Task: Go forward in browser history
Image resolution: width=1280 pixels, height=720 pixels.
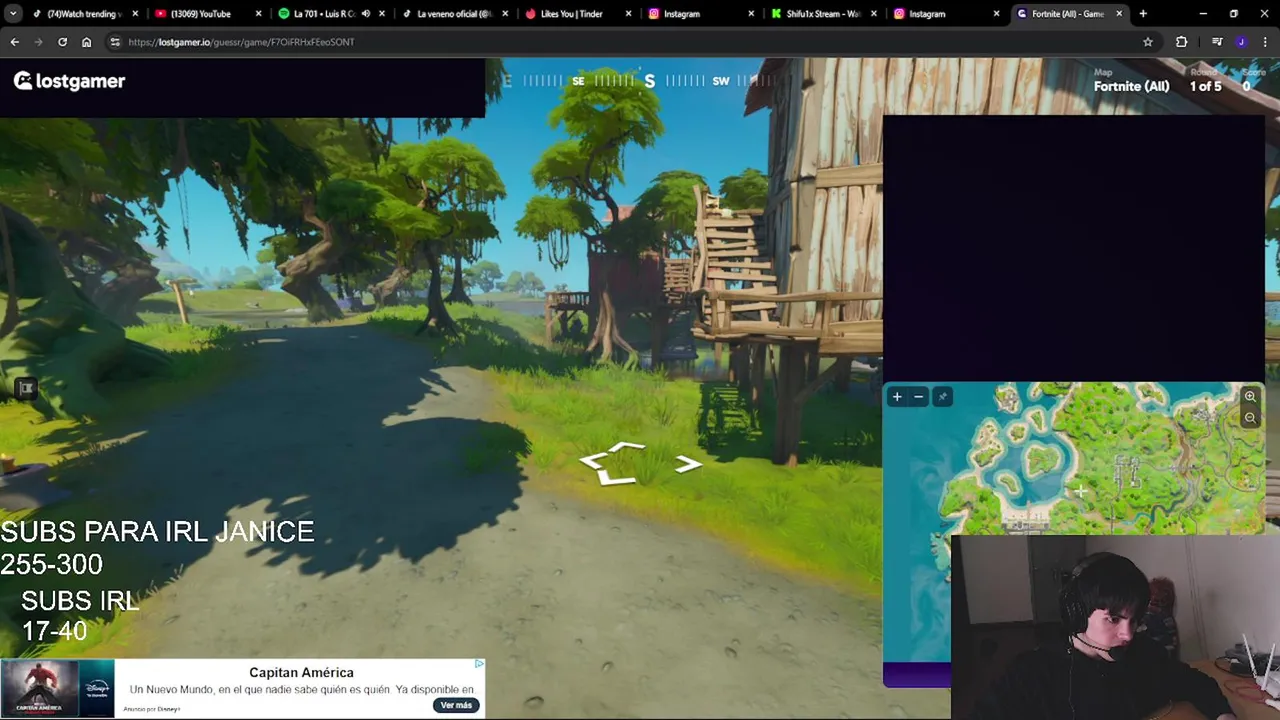Action: point(38,42)
